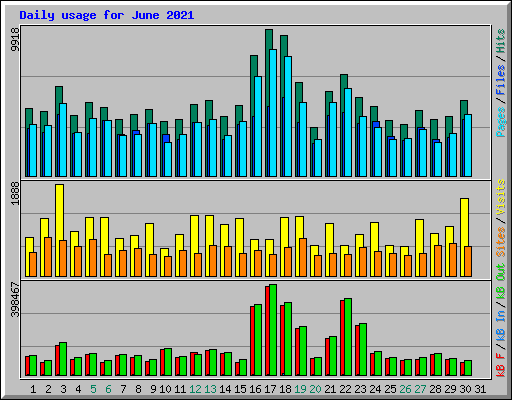Image resolution: width=512 pixels, height=400 pixels.
Task: Click the cyan Pages bar for day 18
Action: tap(288, 116)
